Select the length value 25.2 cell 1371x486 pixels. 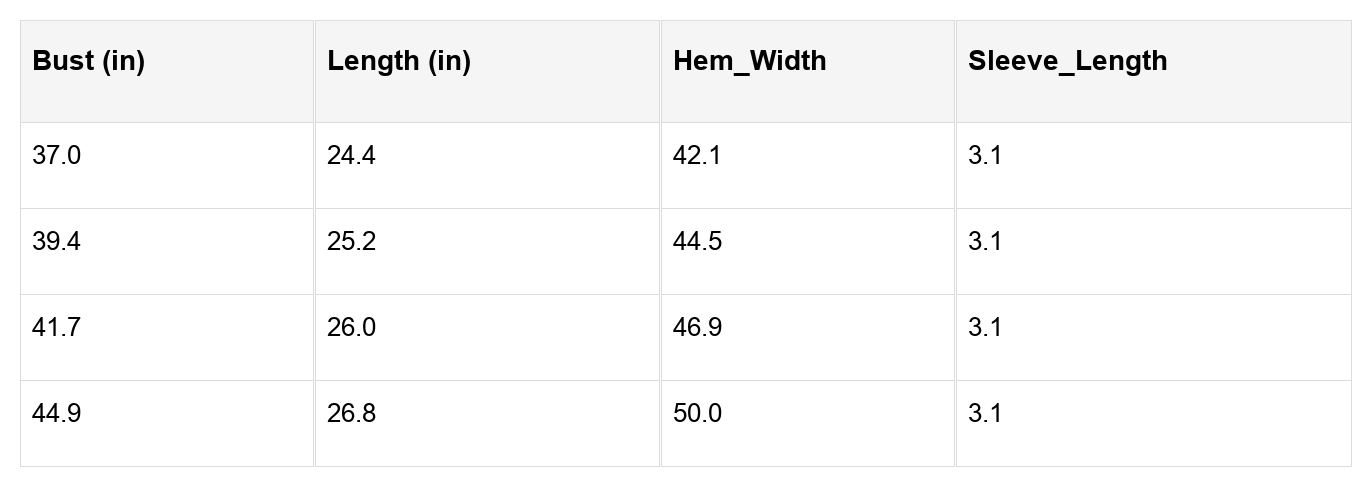pyautogui.click(x=351, y=242)
